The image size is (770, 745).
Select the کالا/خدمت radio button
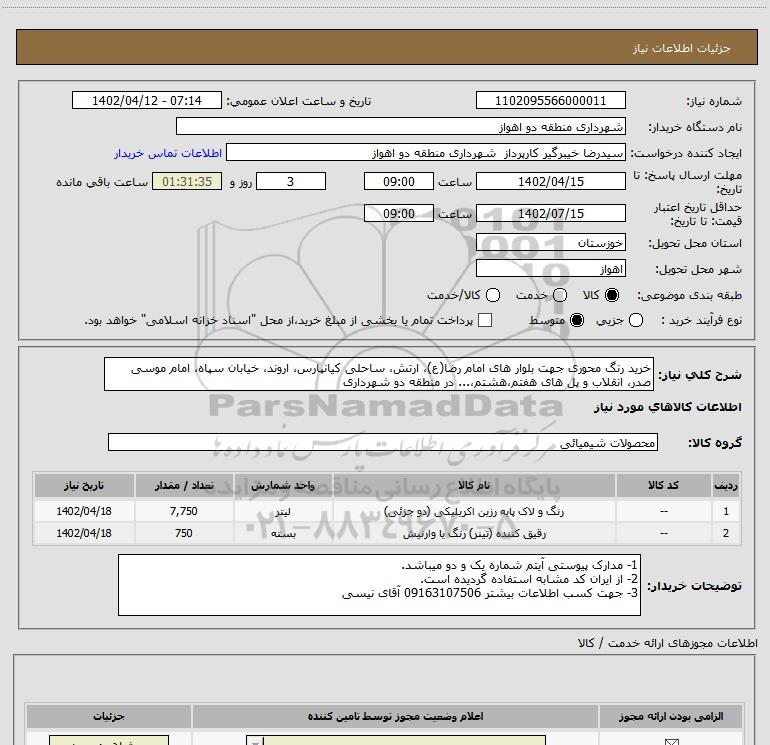click(x=493, y=295)
